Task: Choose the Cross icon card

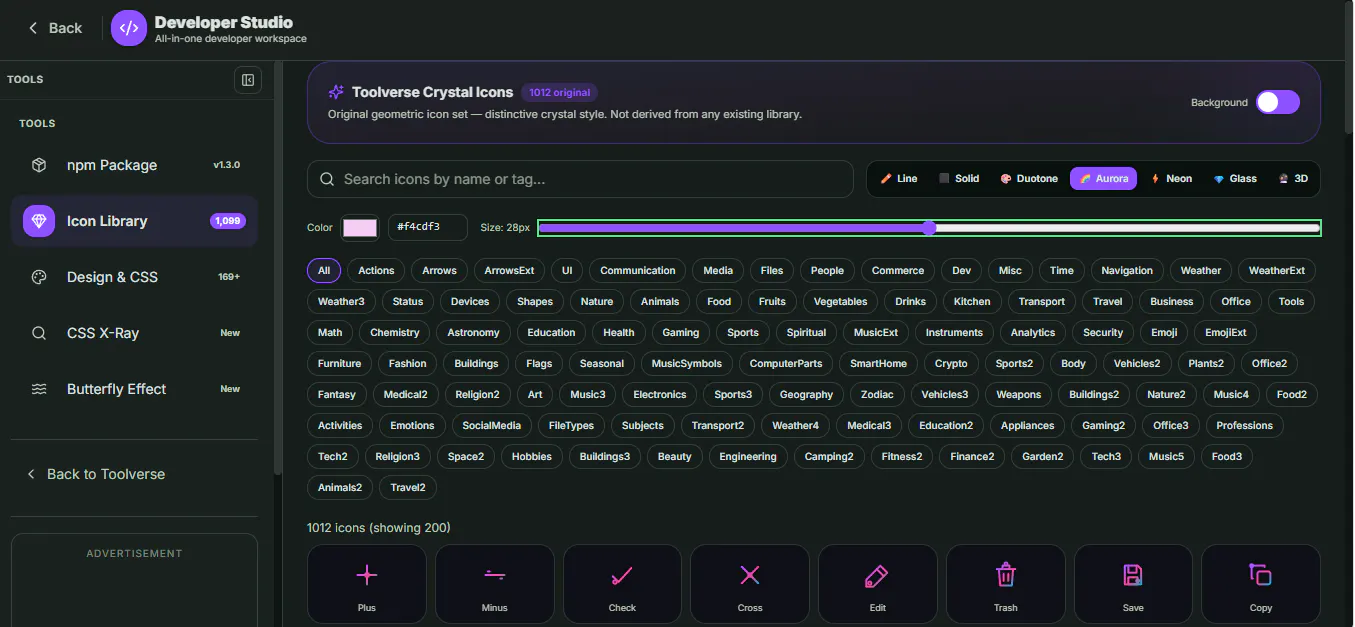Action: pos(750,584)
